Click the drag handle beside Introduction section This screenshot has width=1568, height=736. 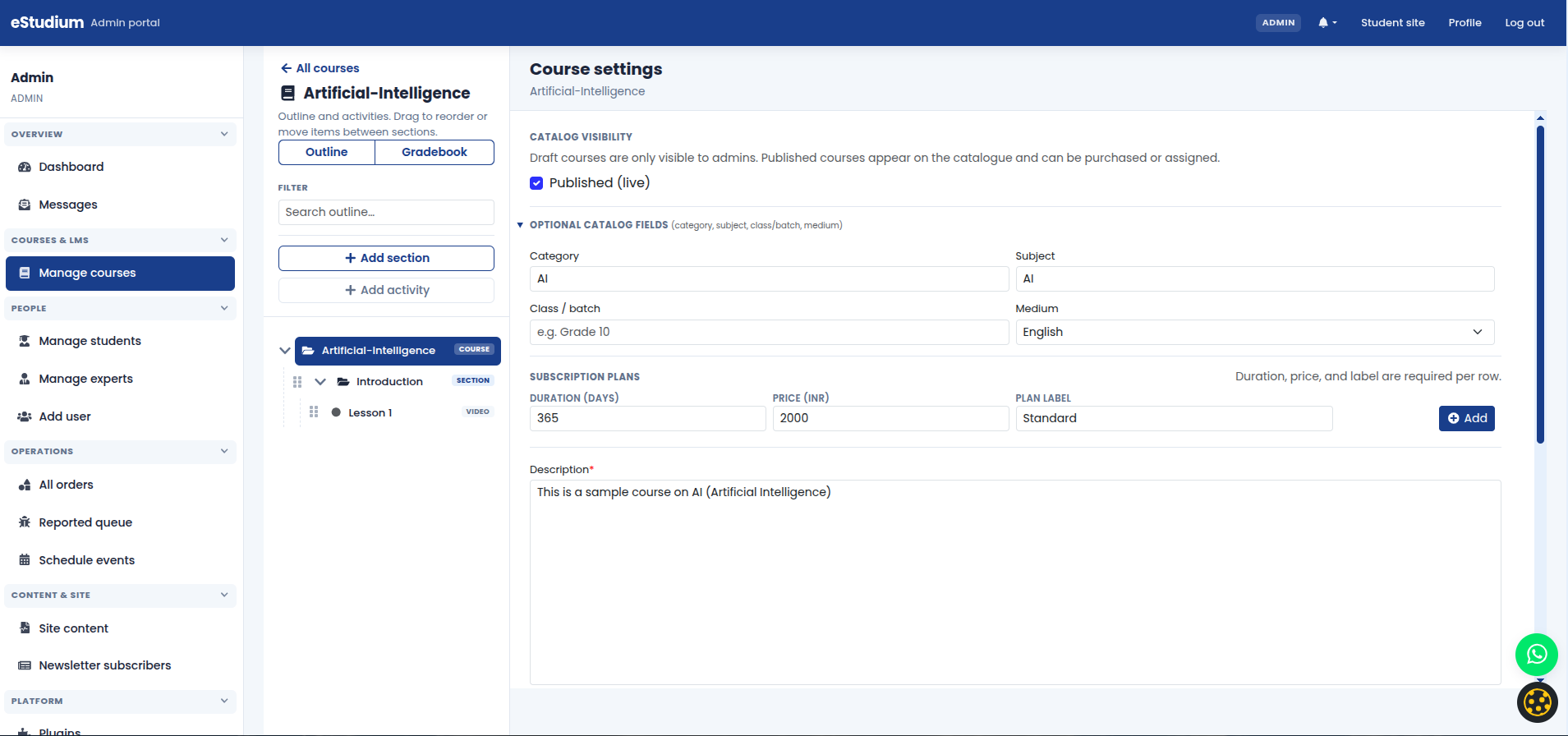tap(297, 382)
